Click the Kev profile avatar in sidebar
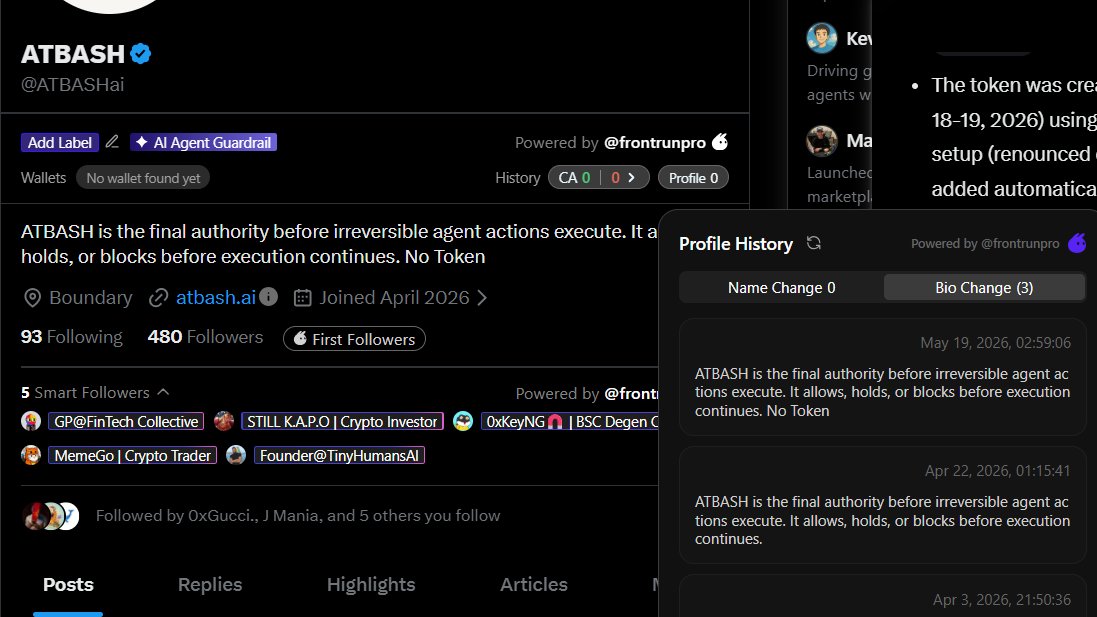 tap(821, 38)
